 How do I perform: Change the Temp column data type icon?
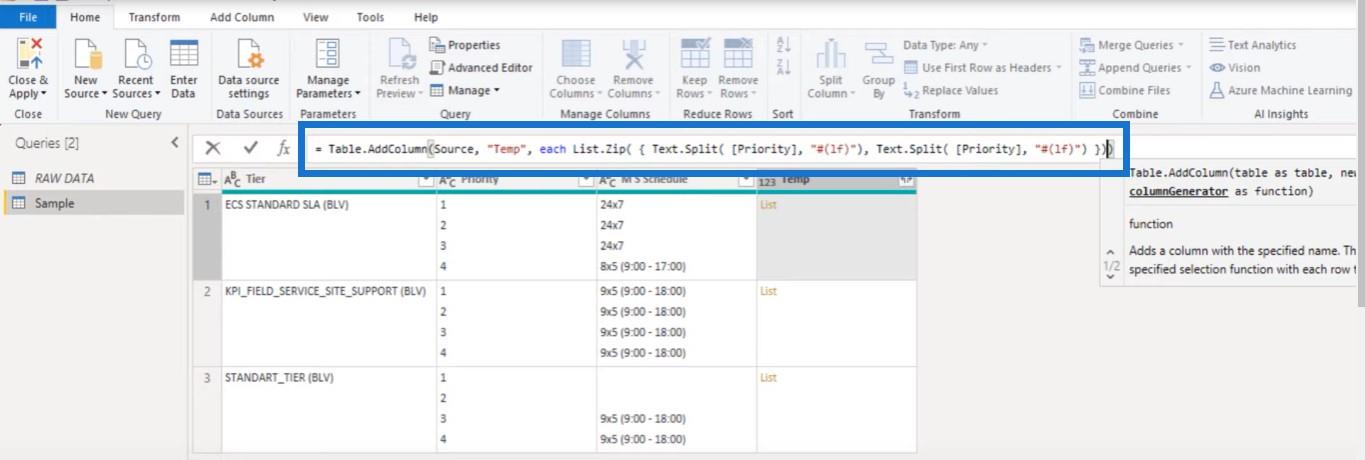coord(768,180)
